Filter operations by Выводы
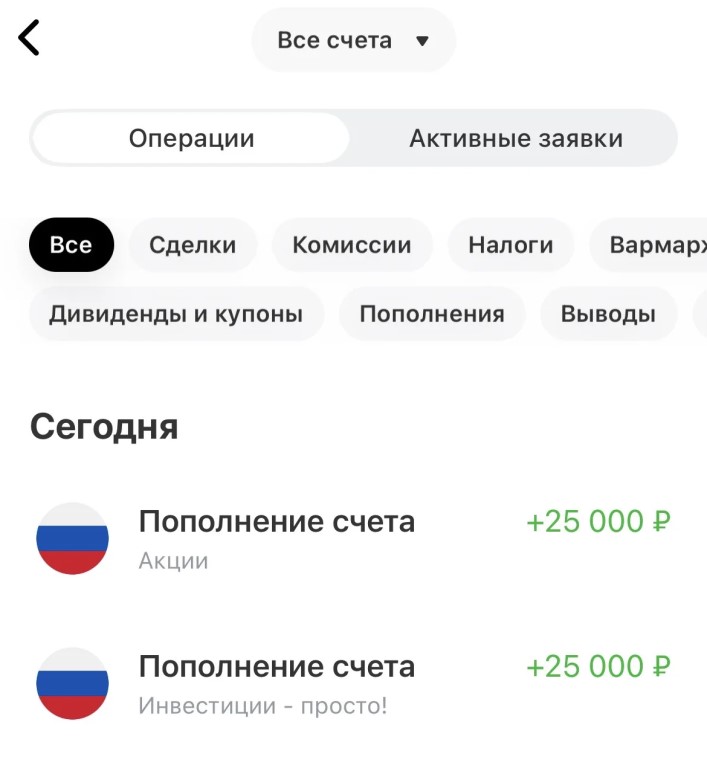Image resolution: width=707 pixels, height=768 pixels. tap(608, 314)
